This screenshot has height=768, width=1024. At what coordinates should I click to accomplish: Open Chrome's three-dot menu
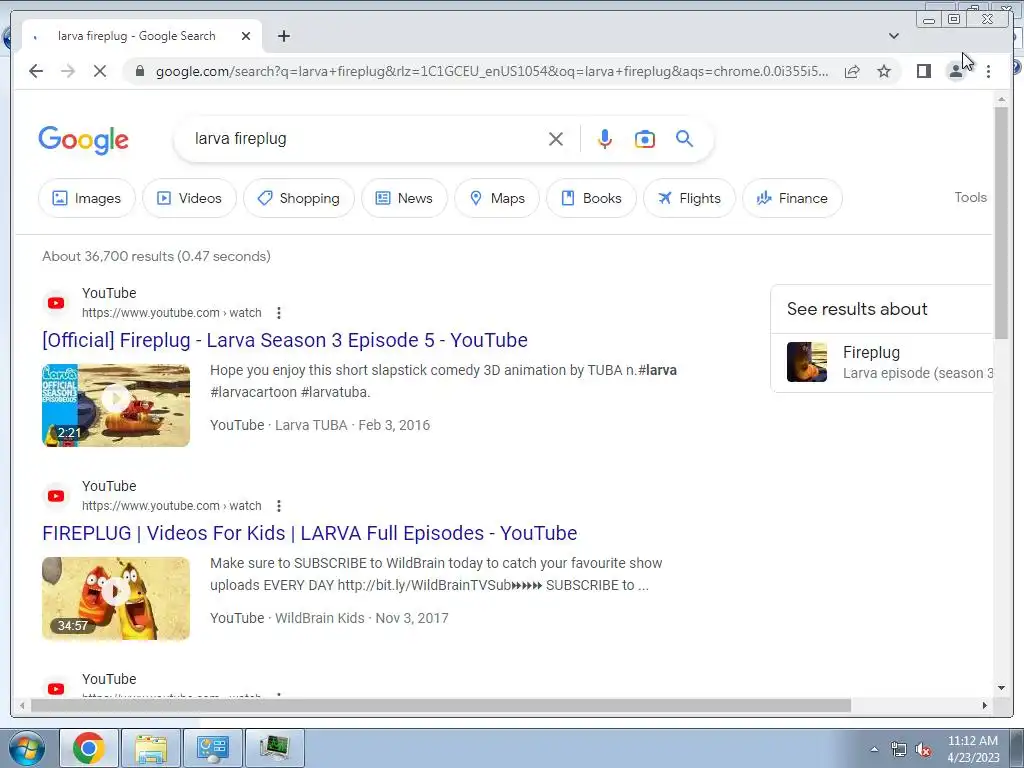point(989,71)
